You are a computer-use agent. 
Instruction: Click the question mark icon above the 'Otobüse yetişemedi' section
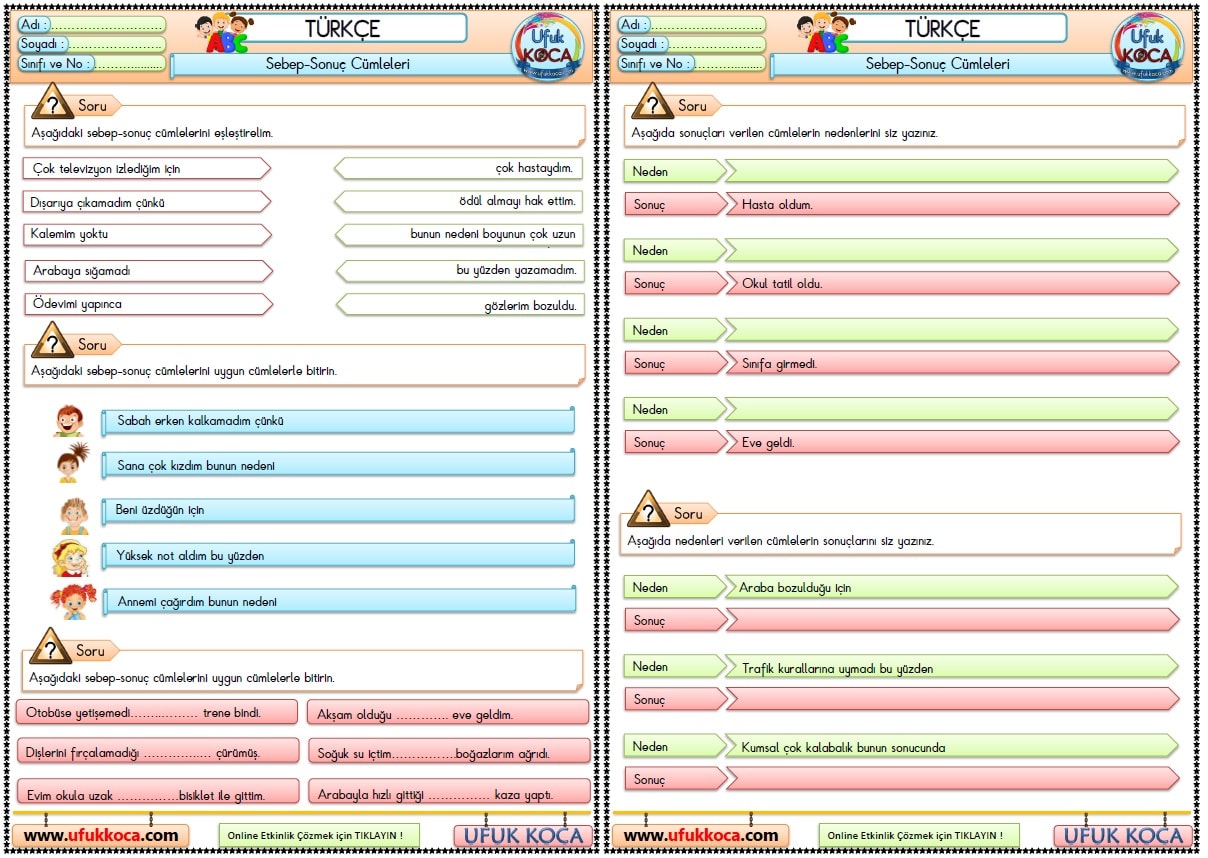[x=49, y=647]
